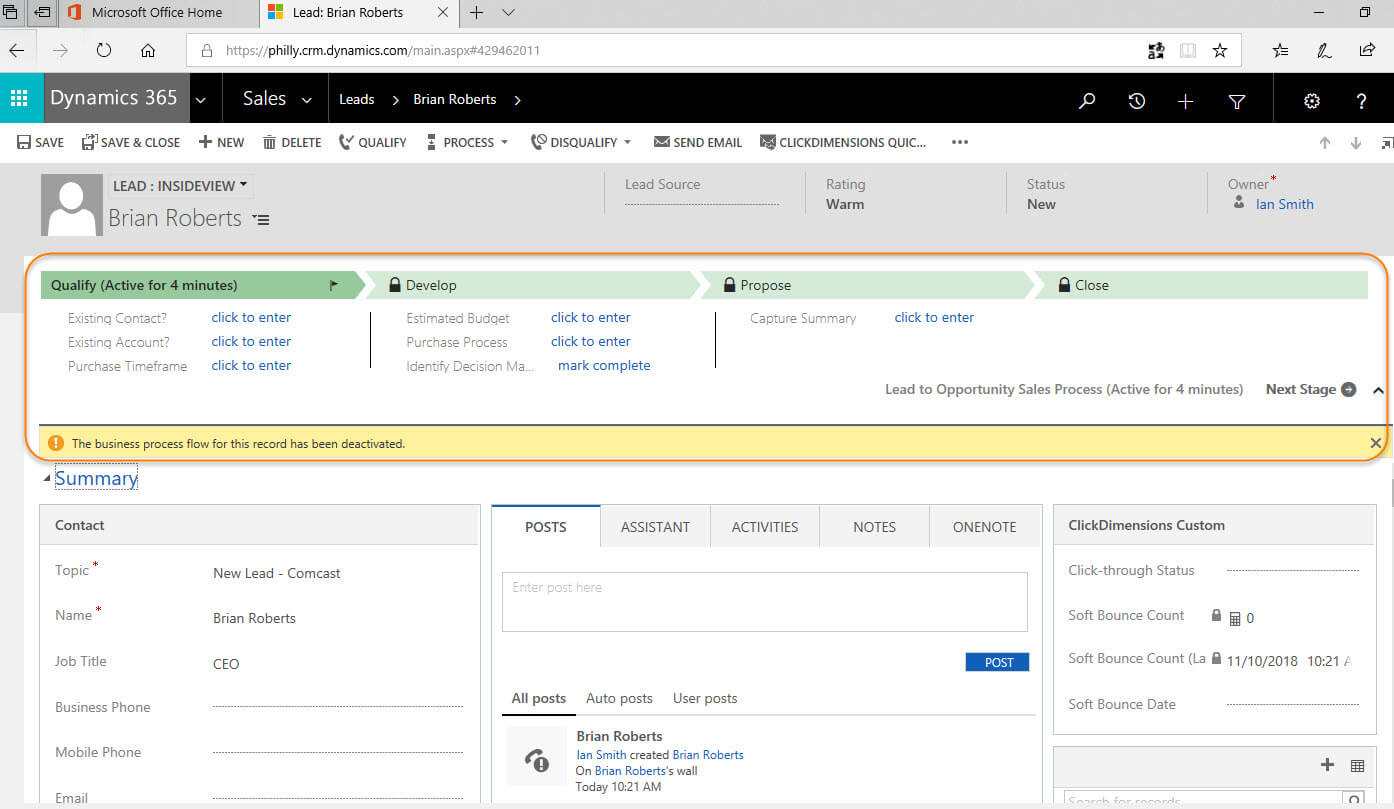Image resolution: width=1394 pixels, height=809 pixels.
Task: Show Auto posts filter
Action: 619,698
